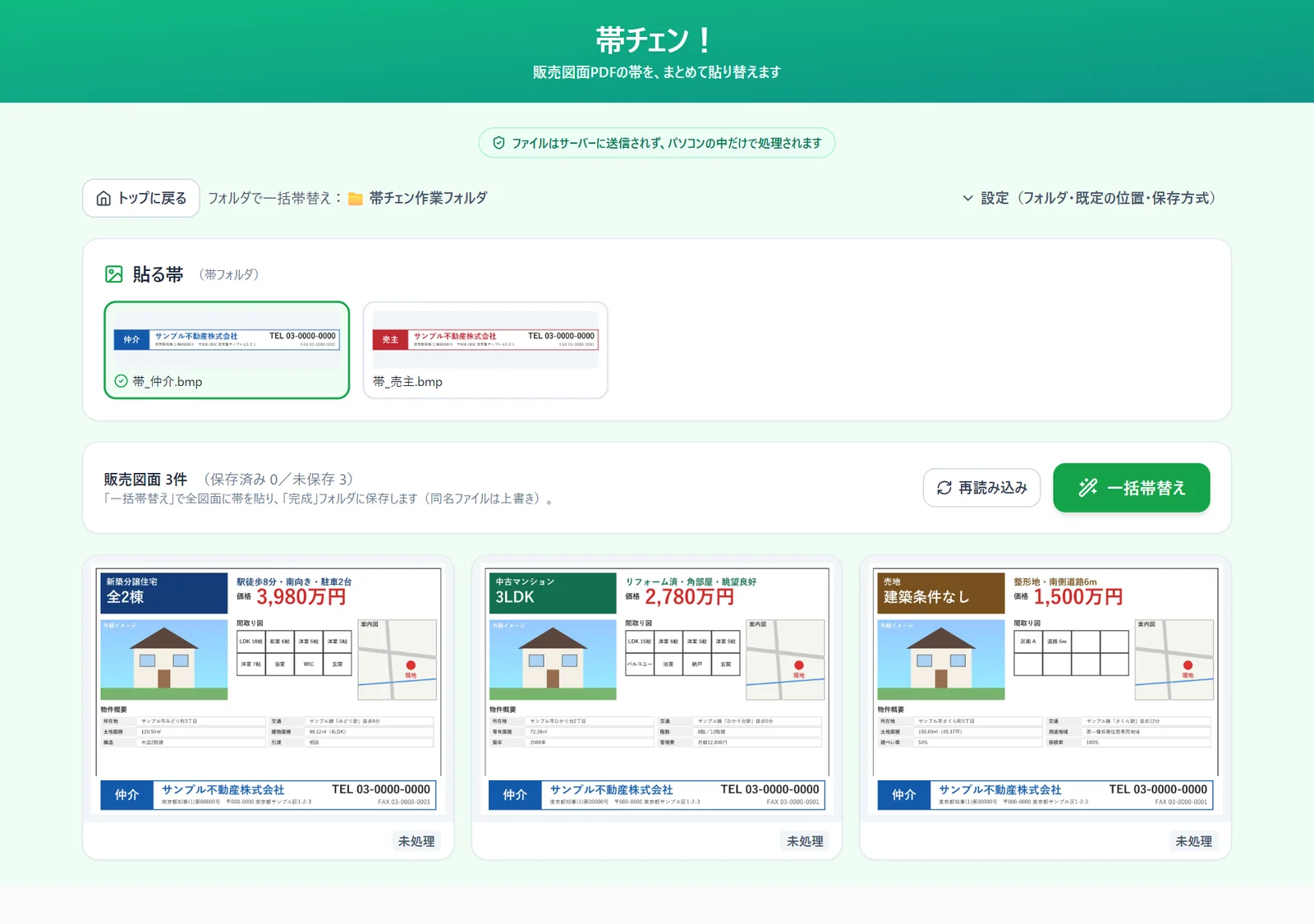The image size is (1314, 924).
Task: Reload files with 再読み込み button
Action: pos(981,488)
